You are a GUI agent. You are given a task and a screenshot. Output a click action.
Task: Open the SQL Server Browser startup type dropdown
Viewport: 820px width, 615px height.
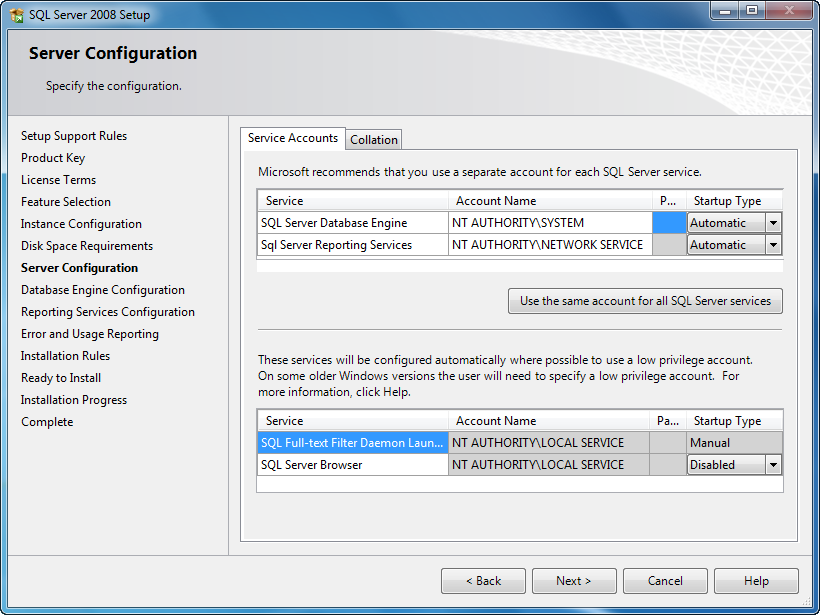(x=771, y=464)
